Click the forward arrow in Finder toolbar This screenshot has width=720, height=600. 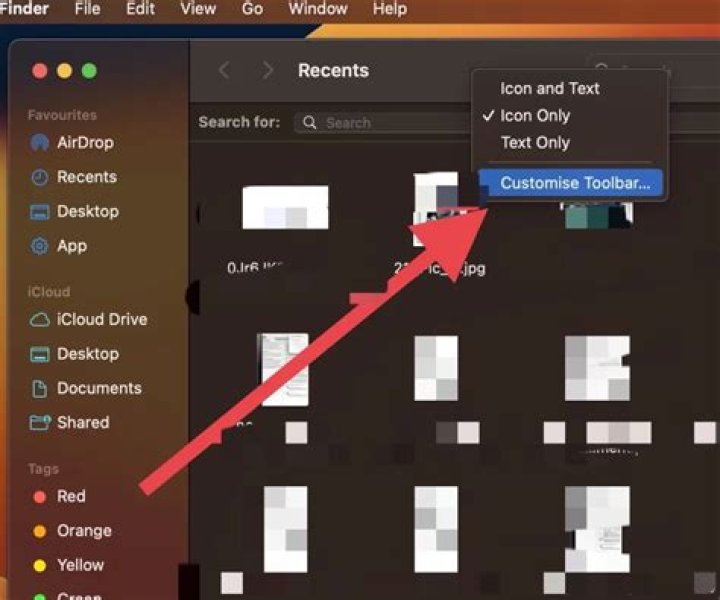click(x=267, y=70)
